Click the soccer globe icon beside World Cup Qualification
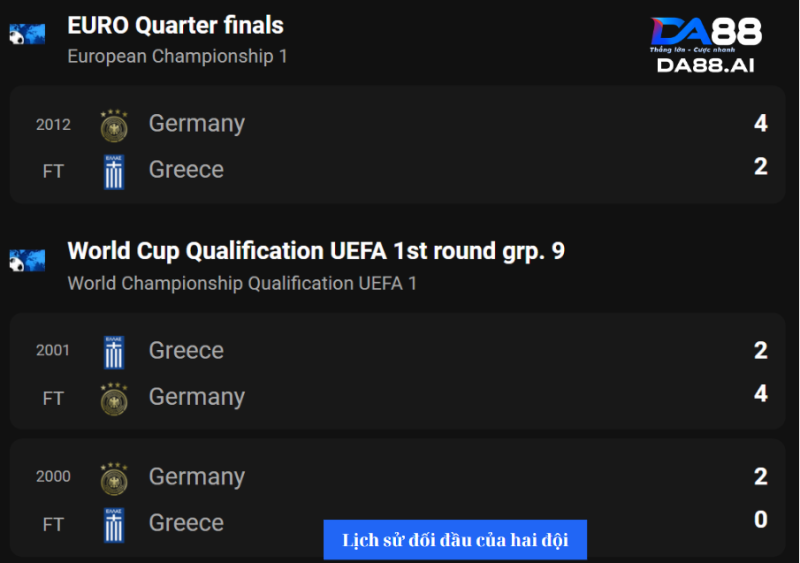This screenshot has width=800, height=563. click(27, 260)
